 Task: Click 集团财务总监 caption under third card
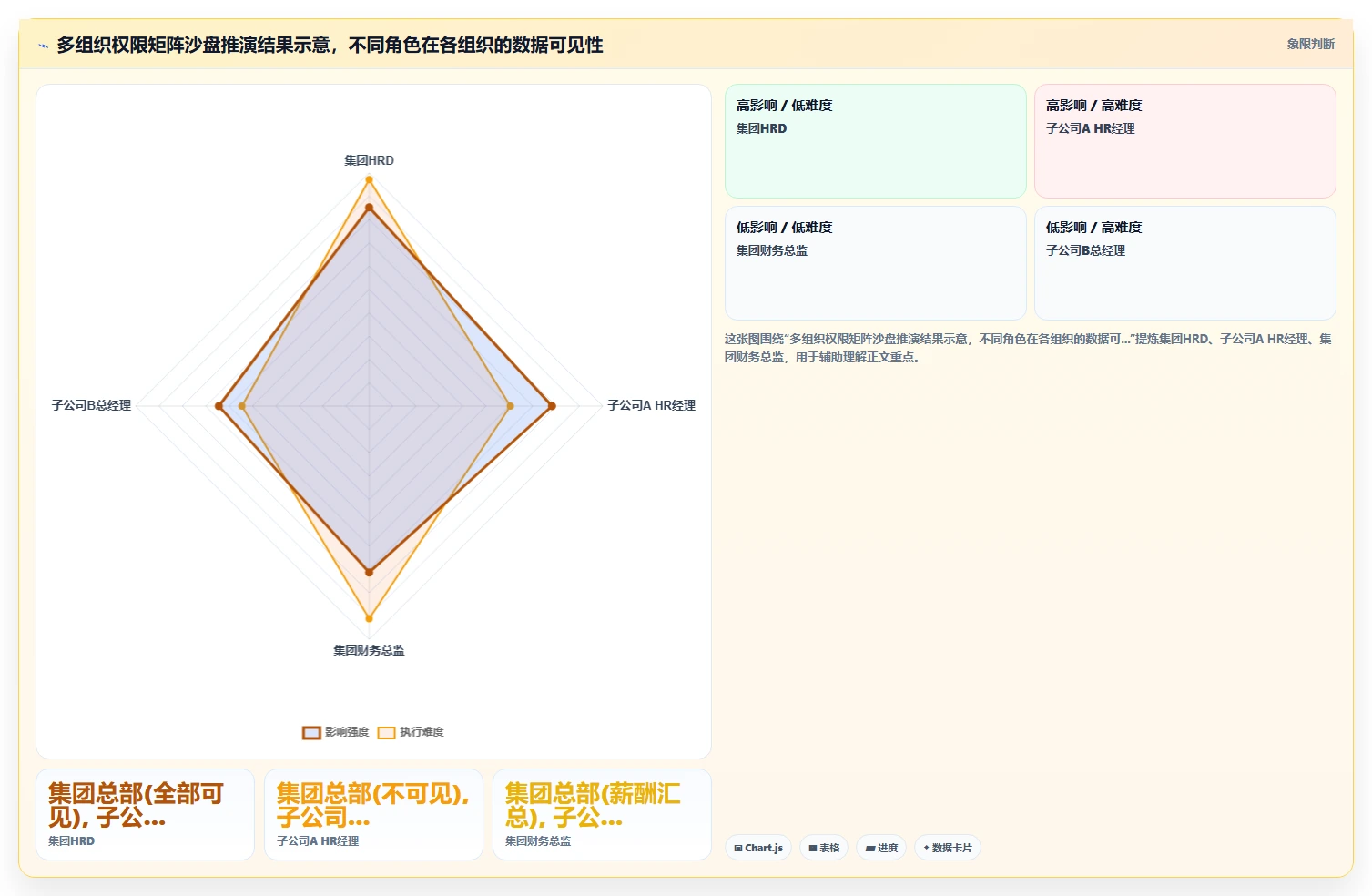(x=538, y=841)
